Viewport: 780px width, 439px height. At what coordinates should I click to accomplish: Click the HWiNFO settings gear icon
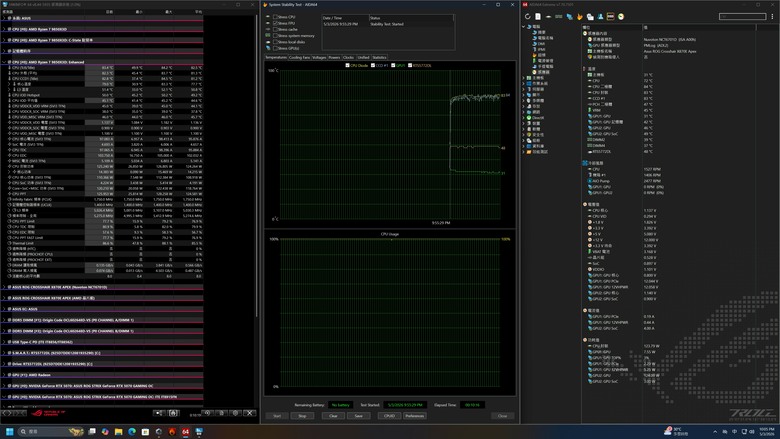235,413
